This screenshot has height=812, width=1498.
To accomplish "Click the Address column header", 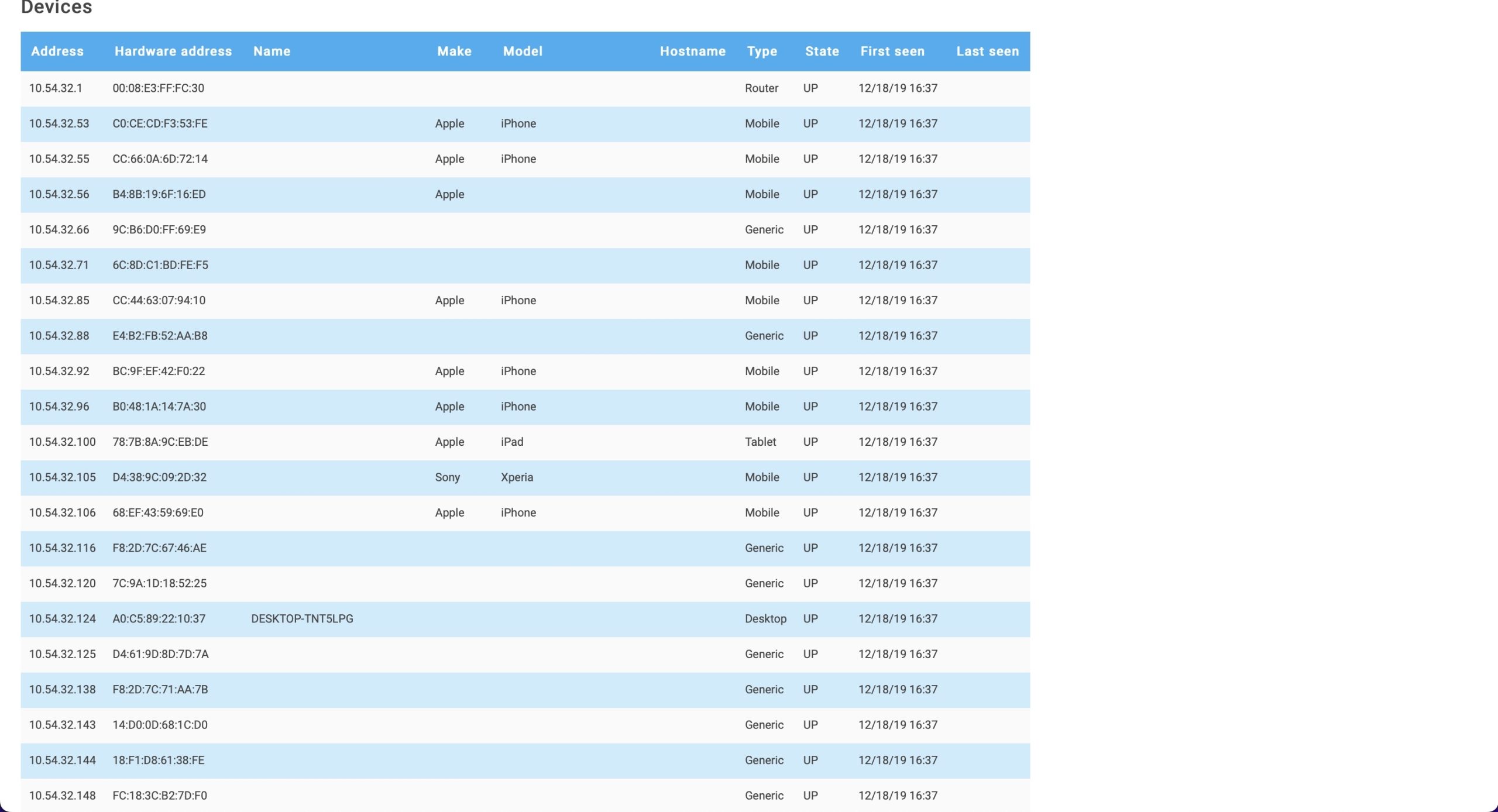I will tap(57, 51).
